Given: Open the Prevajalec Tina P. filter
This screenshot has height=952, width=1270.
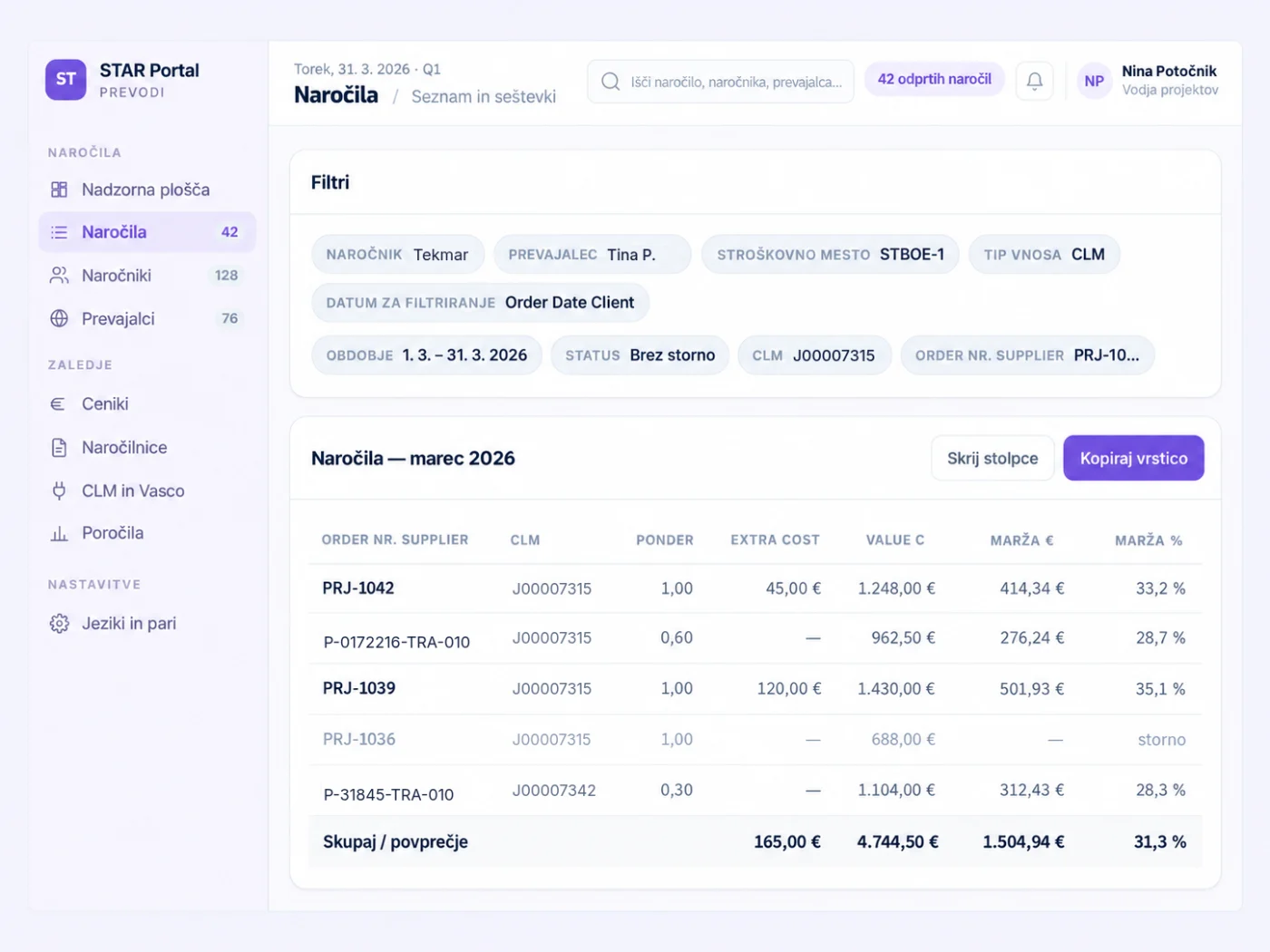Looking at the screenshot, I should [x=592, y=255].
